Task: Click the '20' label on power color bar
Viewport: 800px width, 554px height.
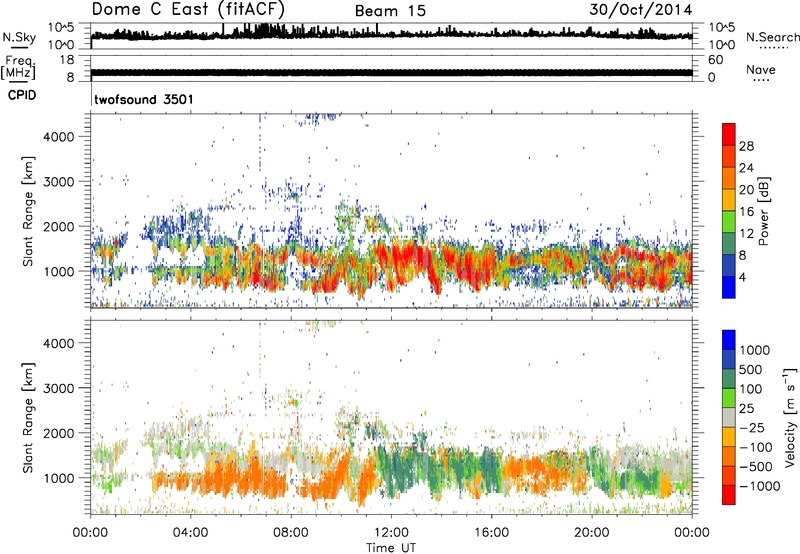Action: click(x=746, y=190)
